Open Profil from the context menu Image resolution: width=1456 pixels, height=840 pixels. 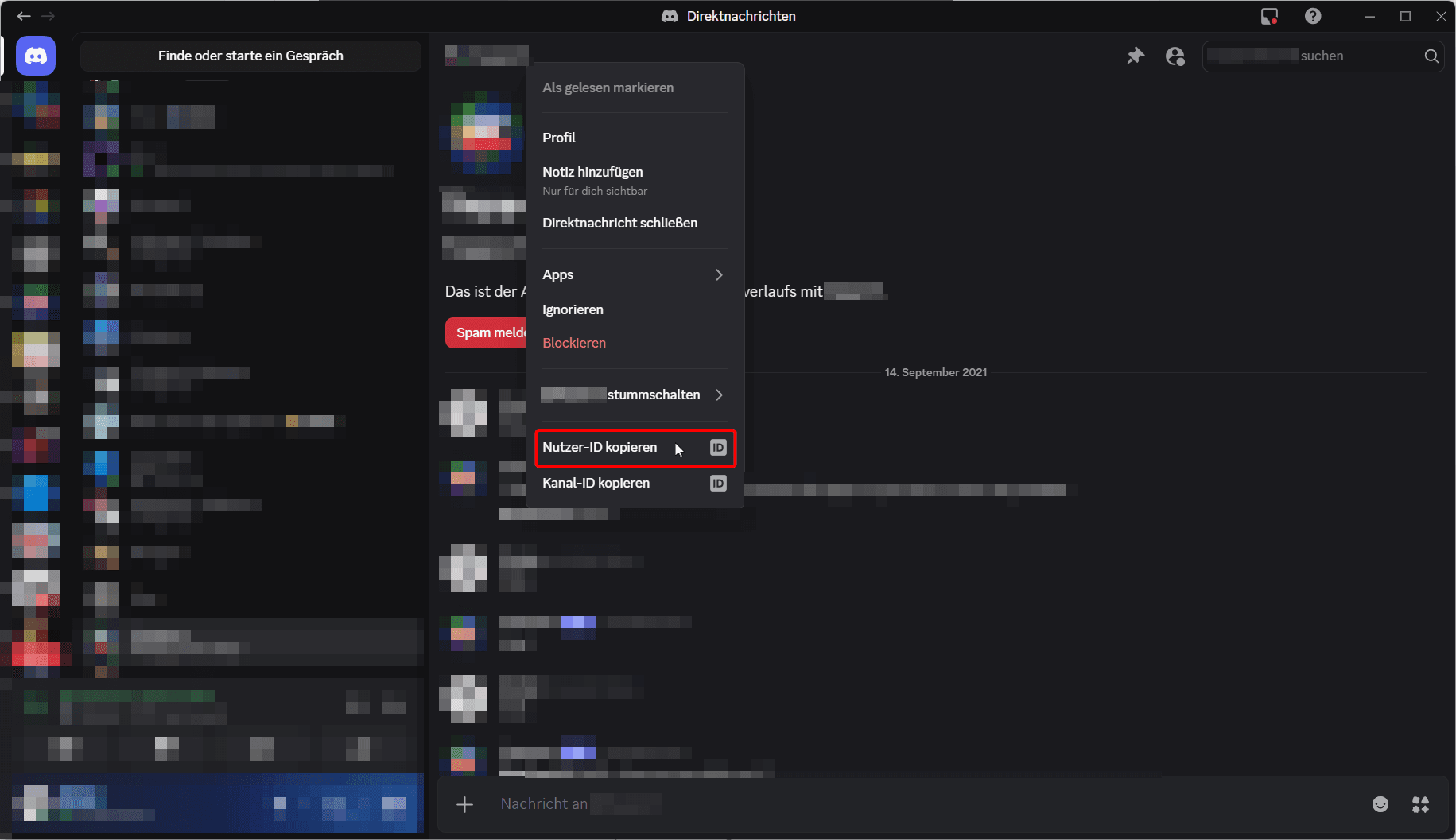559,138
